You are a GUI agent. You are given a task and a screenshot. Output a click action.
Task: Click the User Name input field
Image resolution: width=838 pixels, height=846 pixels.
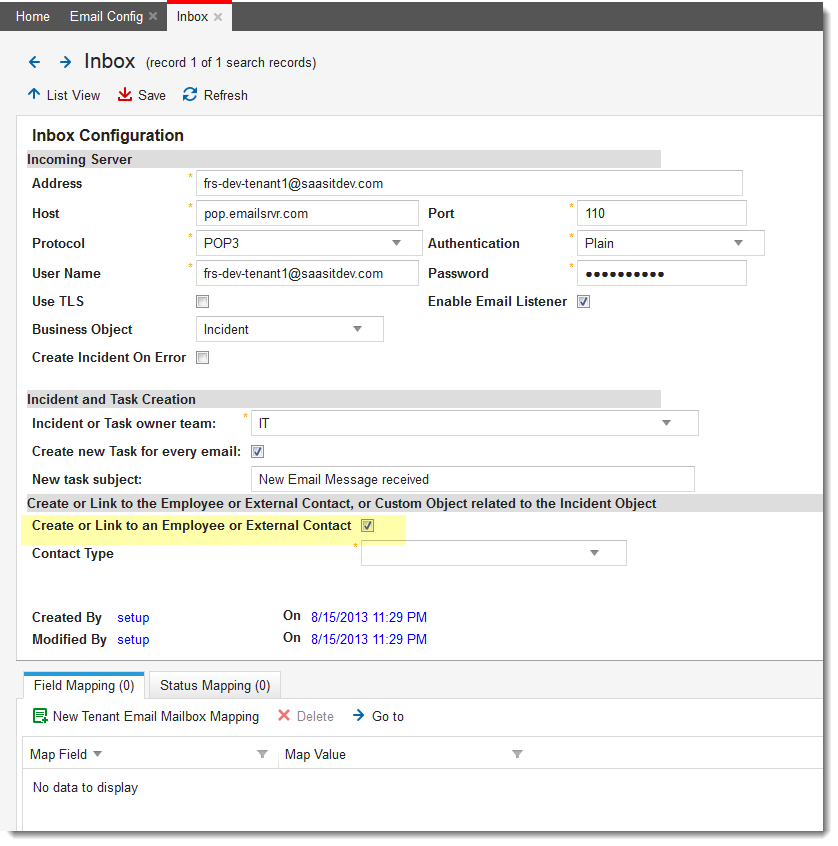tap(308, 273)
